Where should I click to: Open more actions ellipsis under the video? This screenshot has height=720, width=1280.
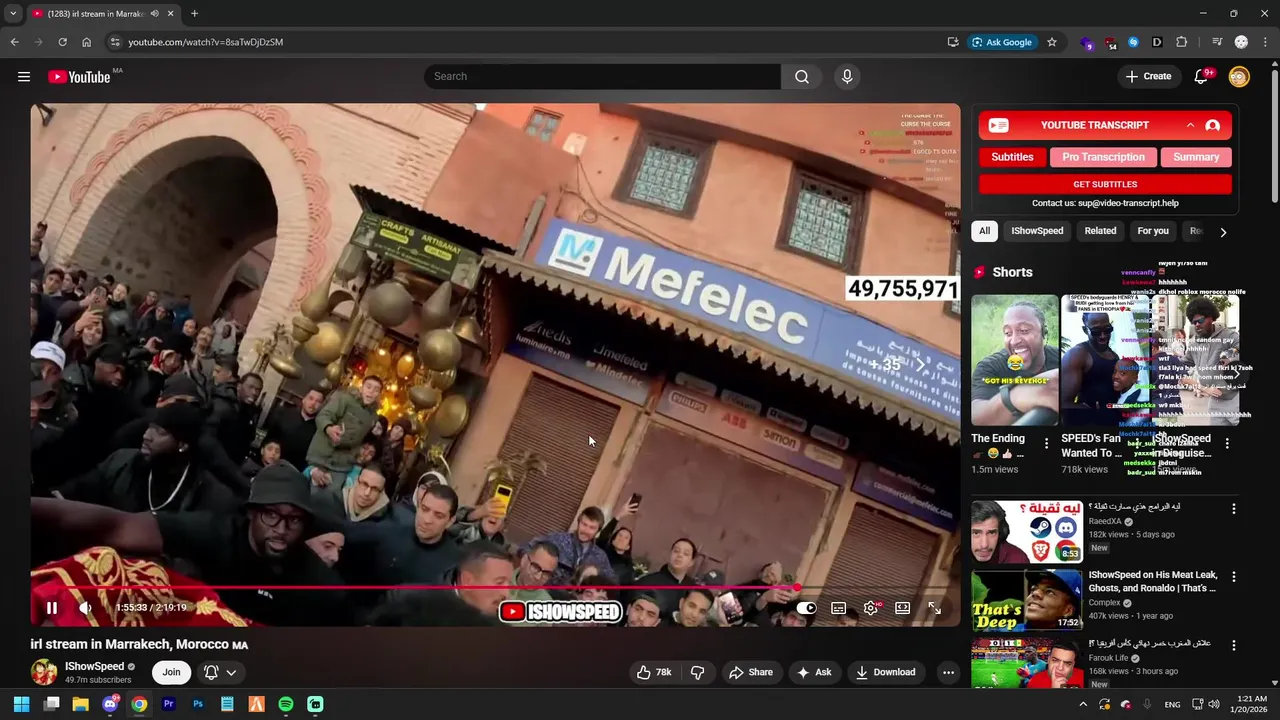point(948,672)
